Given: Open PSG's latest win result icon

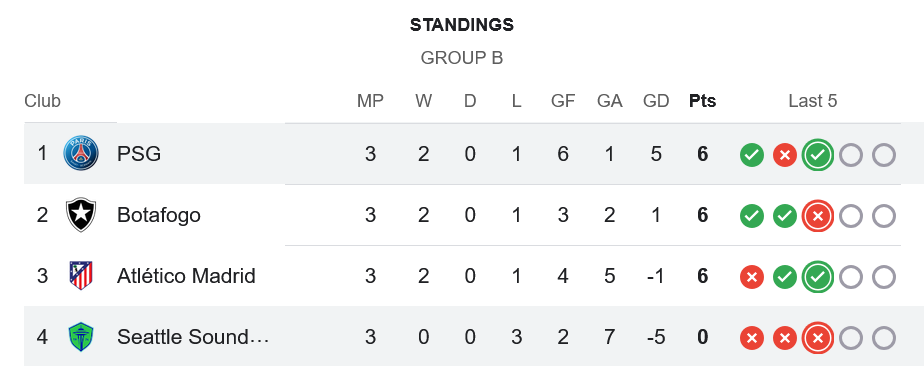Looking at the screenshot, I should point(818,155).
